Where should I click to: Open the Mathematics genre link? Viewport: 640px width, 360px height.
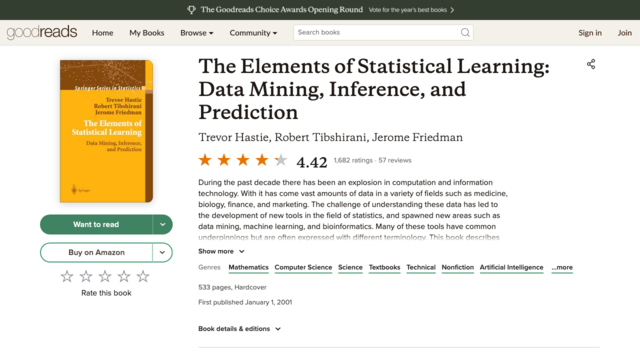coord(249,267)
